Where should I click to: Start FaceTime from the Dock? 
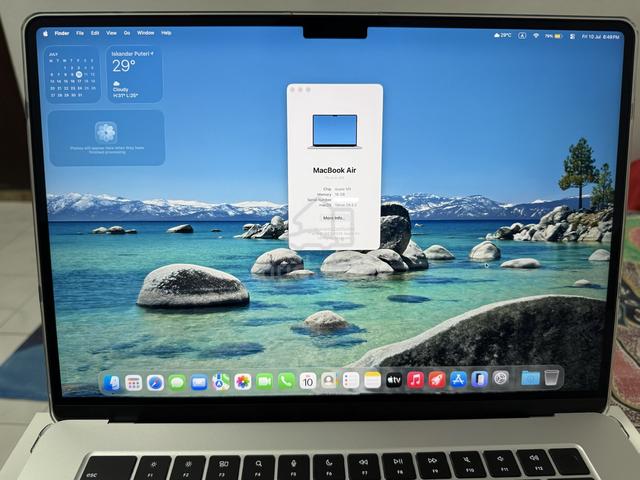[264, 382]
